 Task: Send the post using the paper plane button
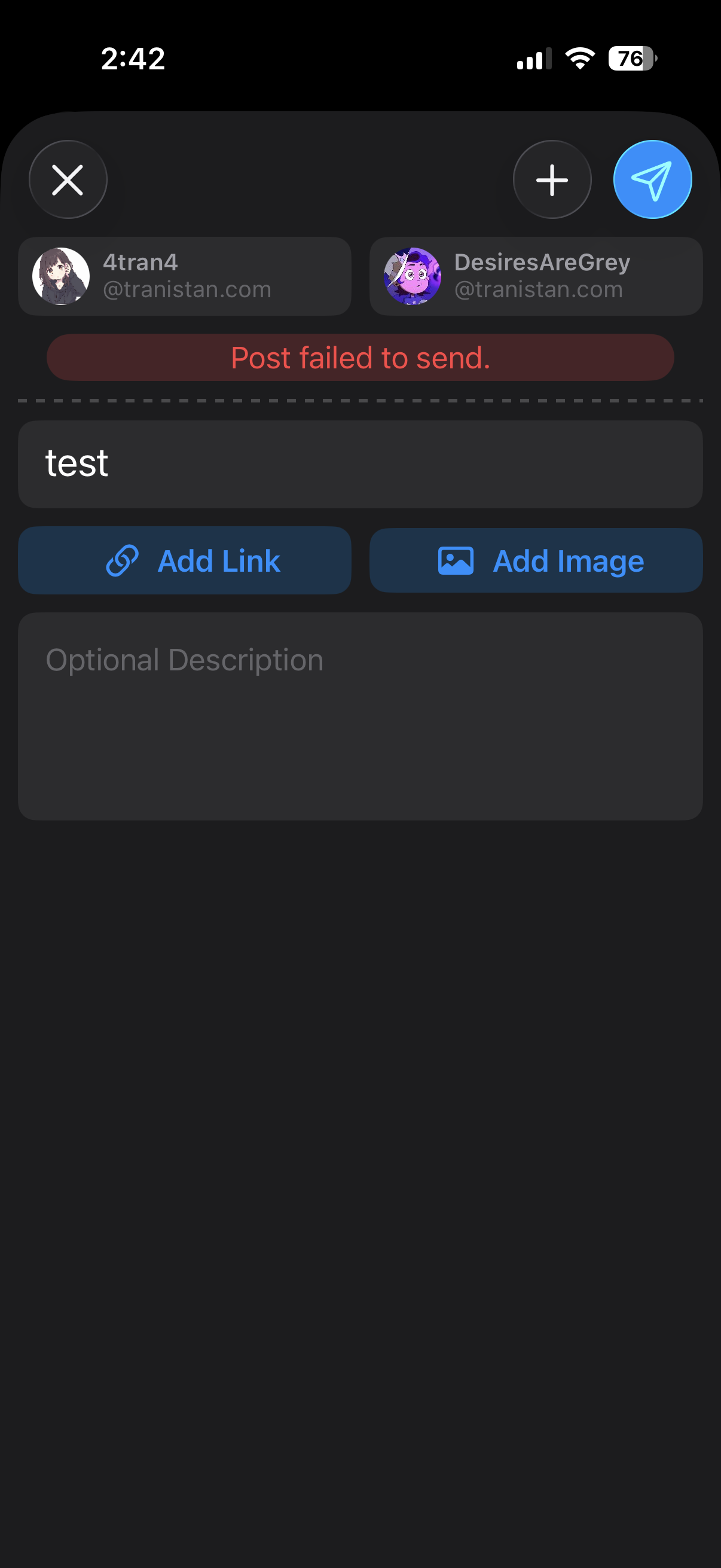click(652, 180)
